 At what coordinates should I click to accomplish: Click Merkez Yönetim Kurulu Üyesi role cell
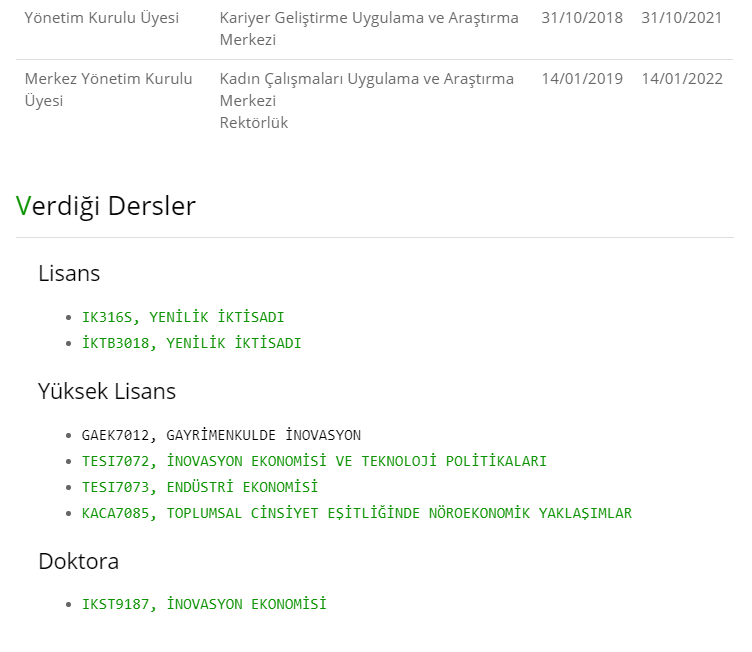pos(108,90)
